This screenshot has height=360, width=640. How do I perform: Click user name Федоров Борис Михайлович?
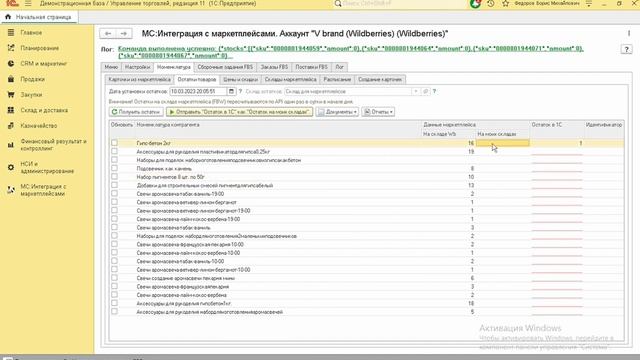[547, 4]
